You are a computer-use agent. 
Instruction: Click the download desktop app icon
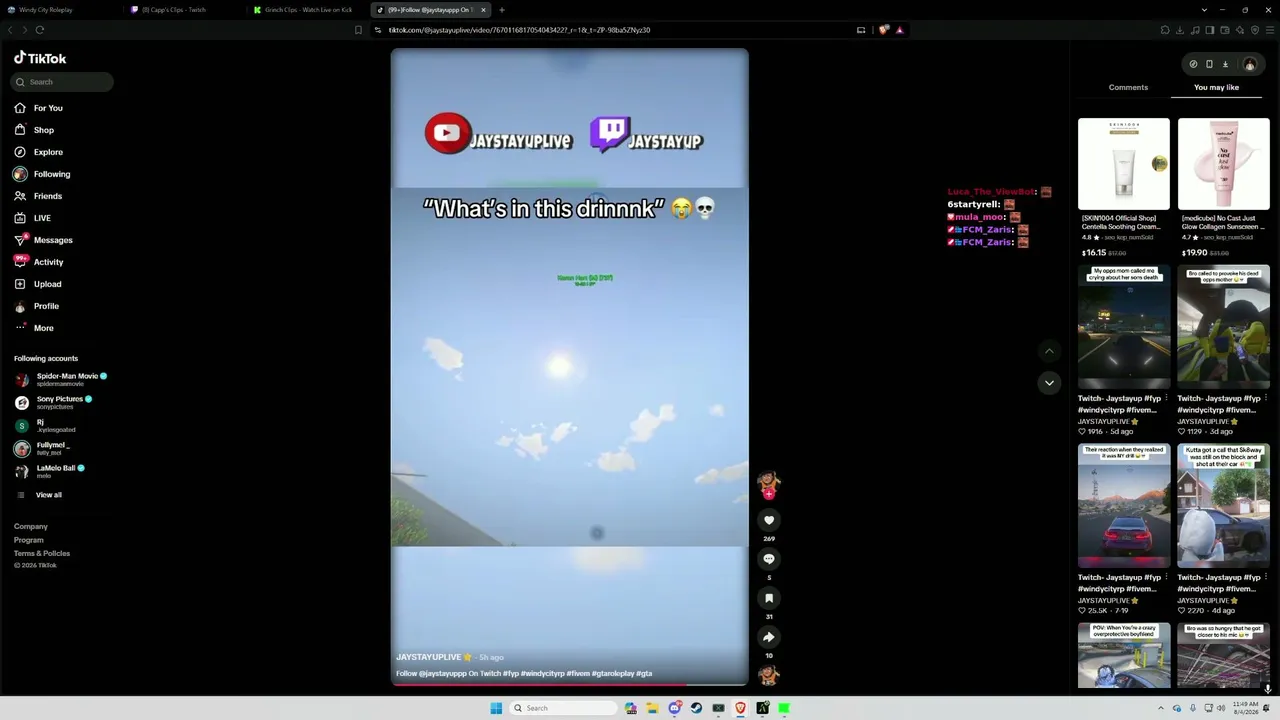click(x=1225, y=64)
